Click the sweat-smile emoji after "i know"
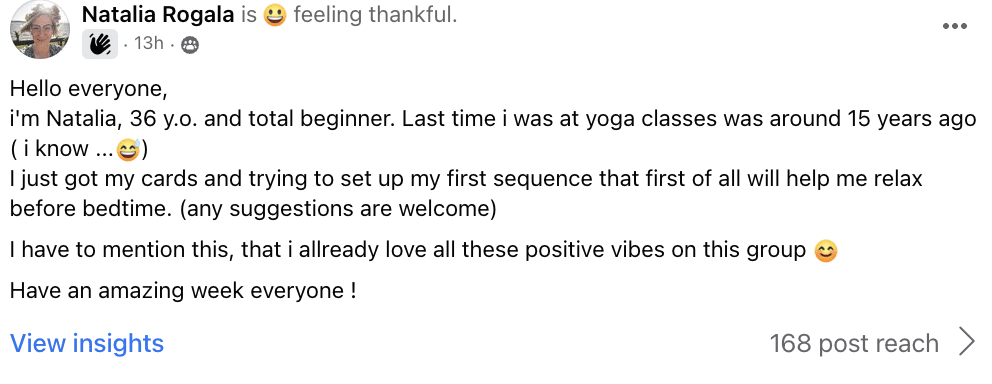Image resolution: width=992 pixels, height=384 pixels. (128, 149)
